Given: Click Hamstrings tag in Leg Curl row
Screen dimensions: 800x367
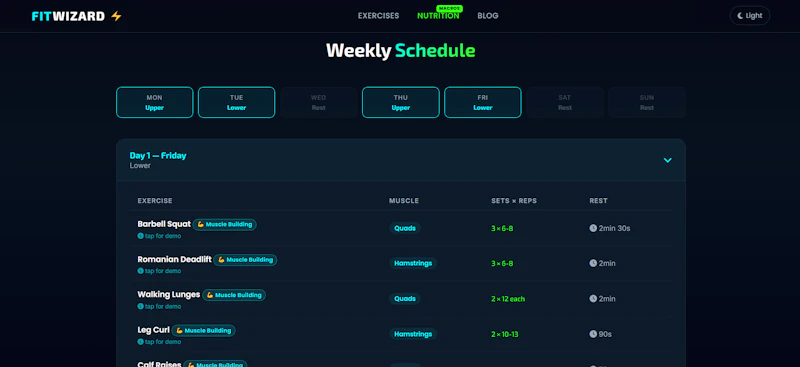Looking at the screenshot, I should (x=413, y=334).
